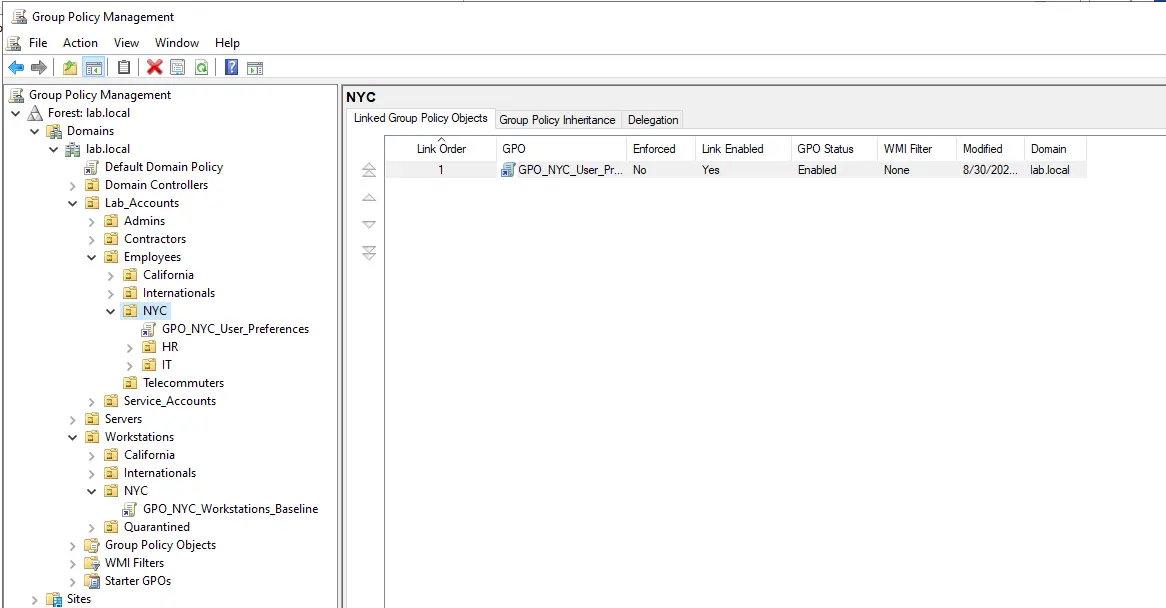Image resolution: width=1166 pixels, height=608 pixels.
Task: Collapse the Forest: lab.local node
Action: click(x=16, y=113)
